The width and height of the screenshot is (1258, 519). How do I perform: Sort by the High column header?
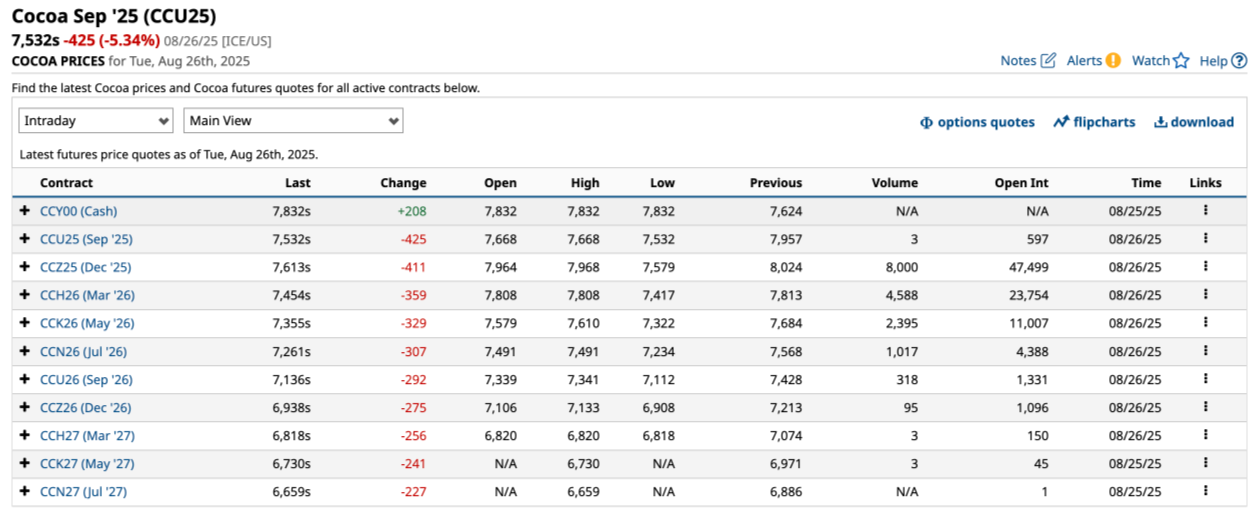(x=585, y=183)
